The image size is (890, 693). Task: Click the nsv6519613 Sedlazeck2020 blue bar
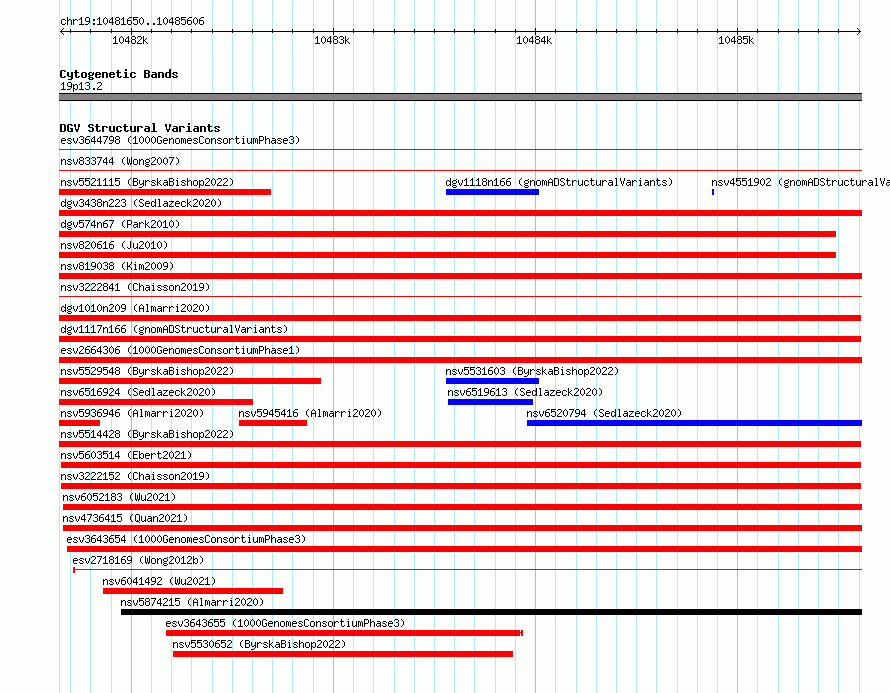490,402
